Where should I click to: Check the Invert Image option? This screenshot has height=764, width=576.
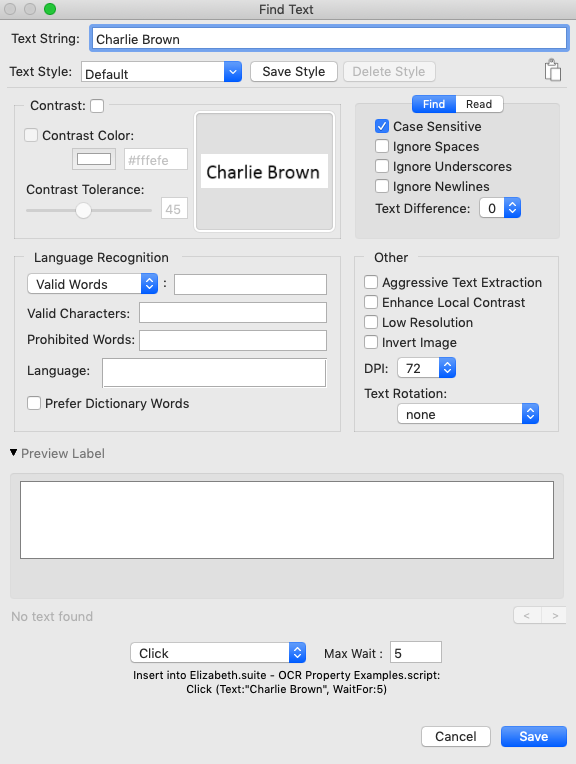[371, 342]
